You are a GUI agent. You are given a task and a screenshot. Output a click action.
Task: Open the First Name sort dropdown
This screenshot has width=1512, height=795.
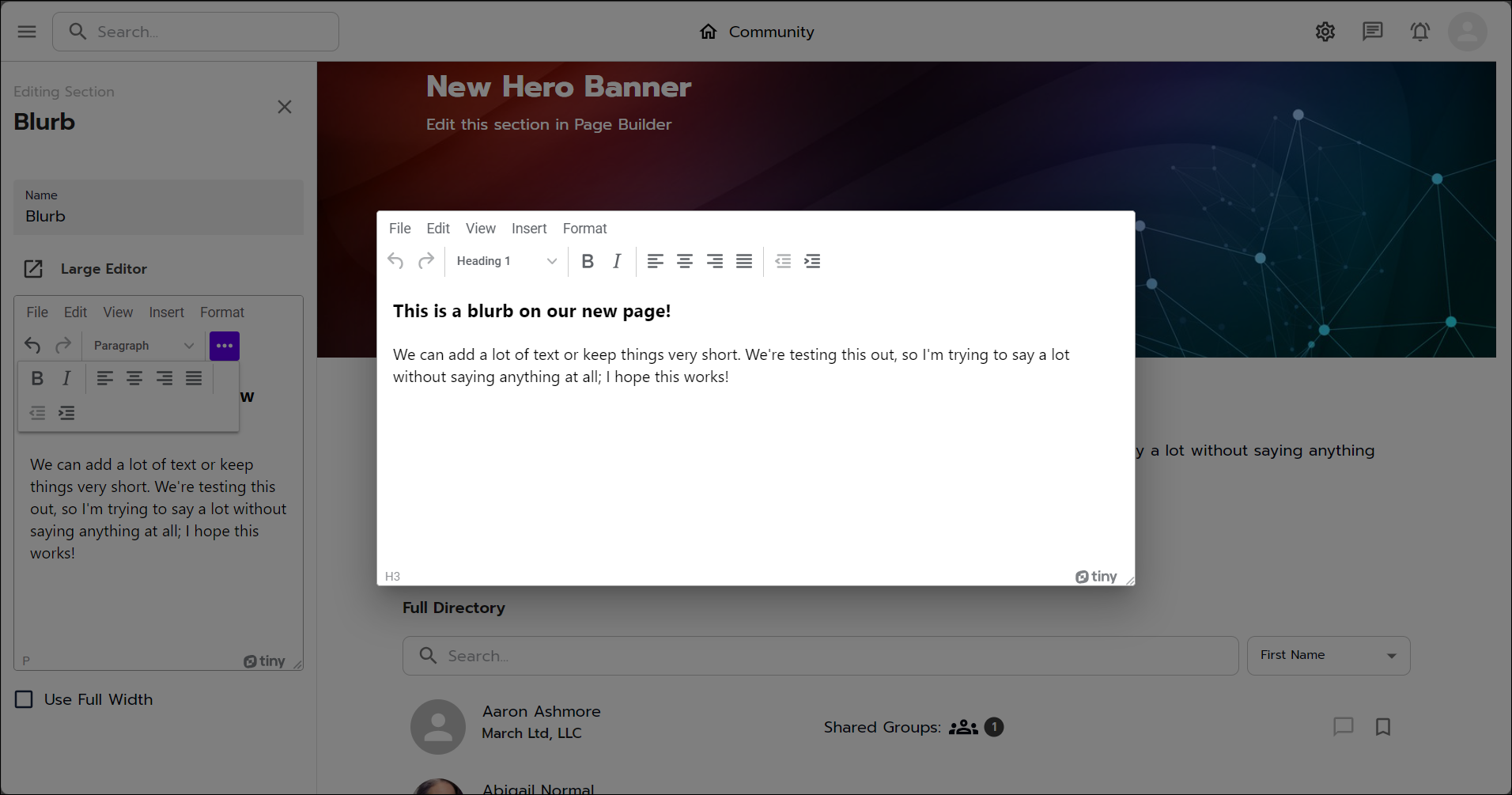1328,656
